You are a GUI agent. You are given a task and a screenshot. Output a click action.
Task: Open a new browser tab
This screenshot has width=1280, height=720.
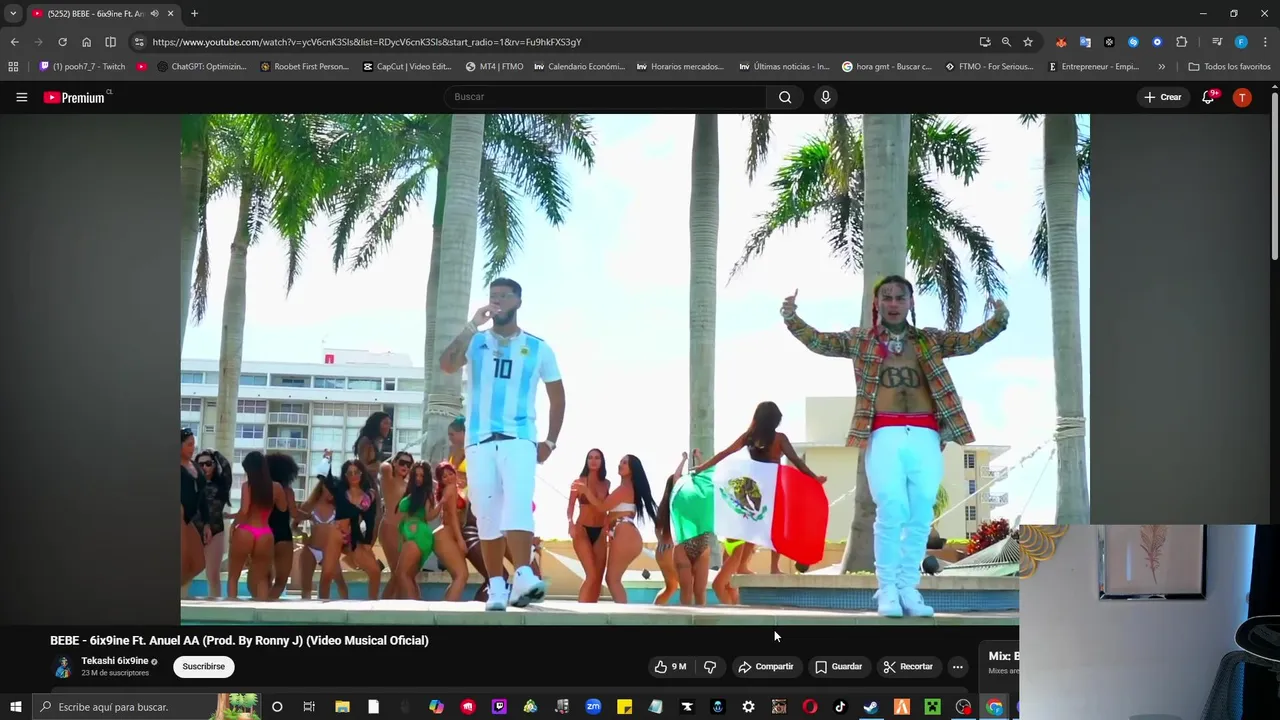click(194, 13)
